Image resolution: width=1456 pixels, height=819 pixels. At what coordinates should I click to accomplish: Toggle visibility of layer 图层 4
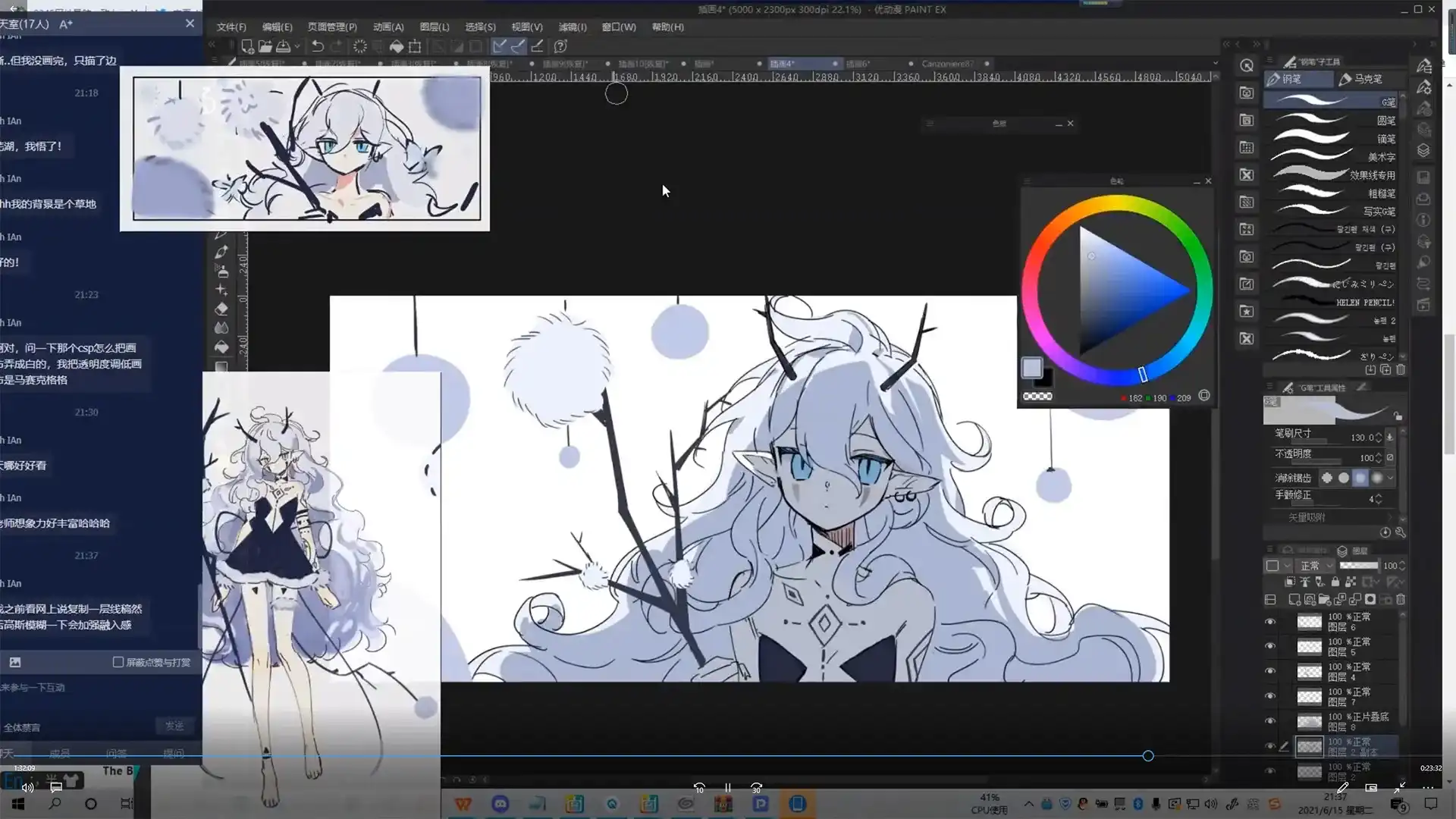click(x=1270, y=671)
